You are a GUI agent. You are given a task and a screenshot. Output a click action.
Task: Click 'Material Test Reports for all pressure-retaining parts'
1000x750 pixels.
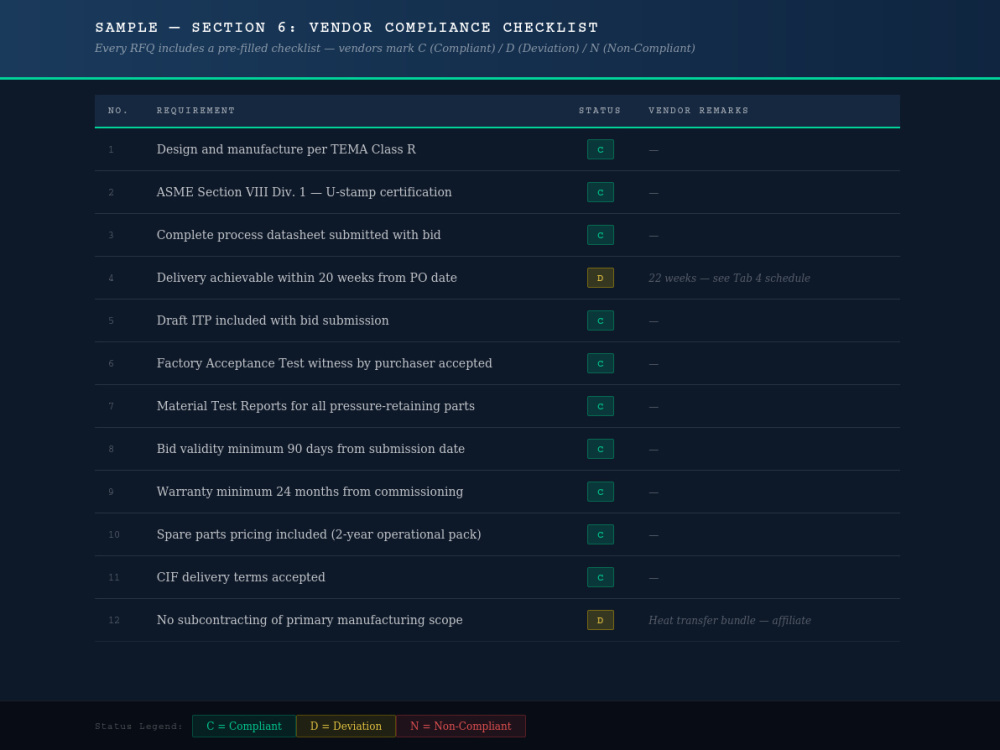point(316,406)
